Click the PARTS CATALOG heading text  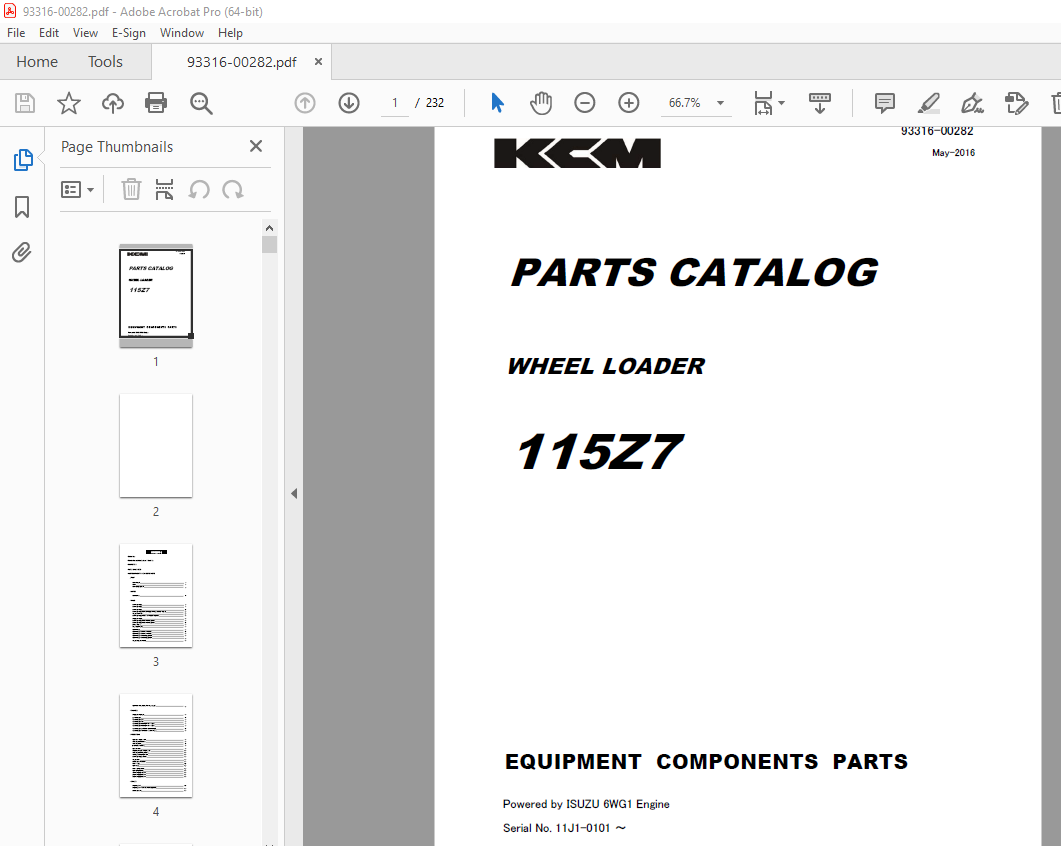pos(694,273)
